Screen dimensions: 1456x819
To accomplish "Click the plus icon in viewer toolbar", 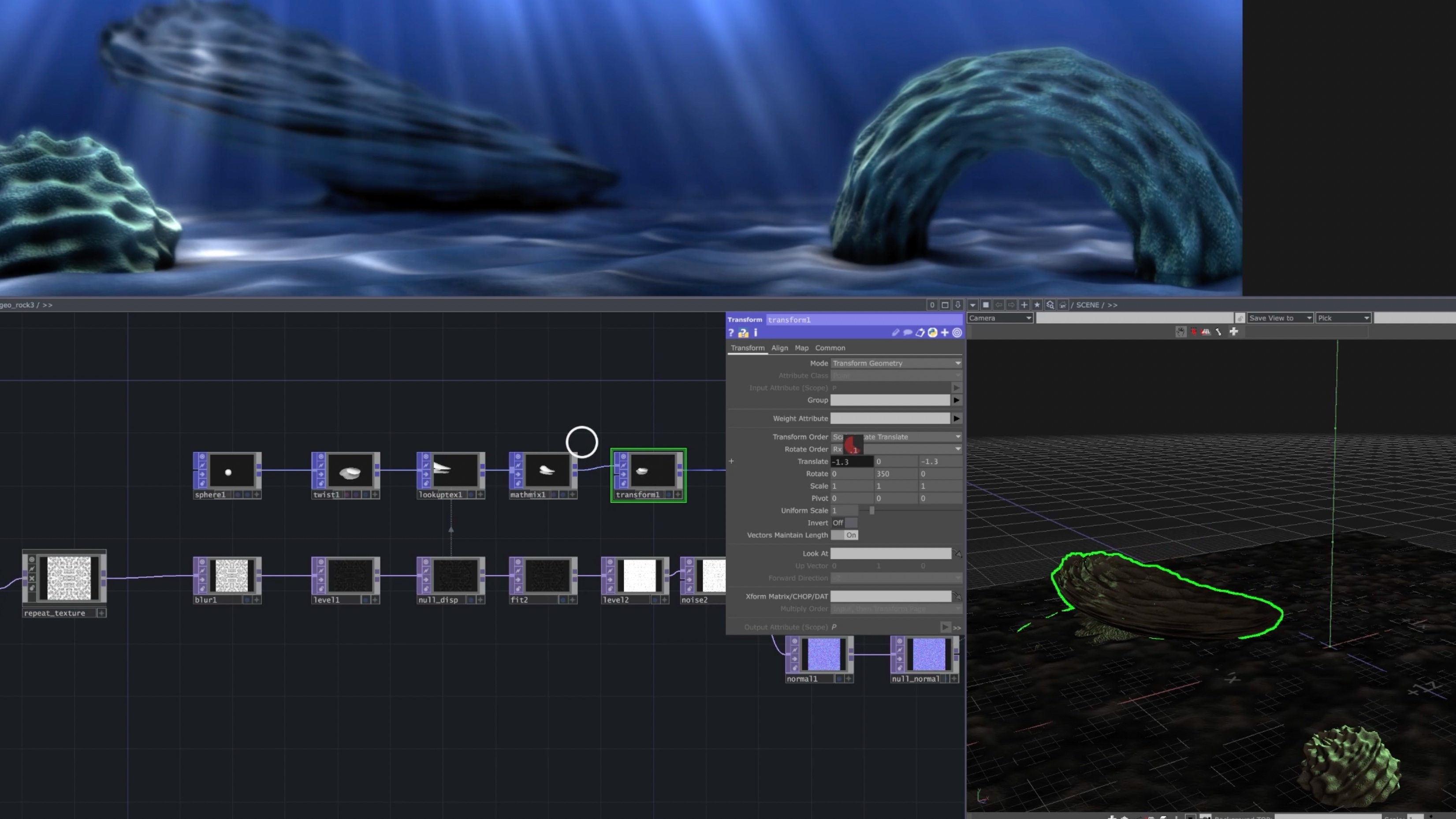I will point(1234,332).
